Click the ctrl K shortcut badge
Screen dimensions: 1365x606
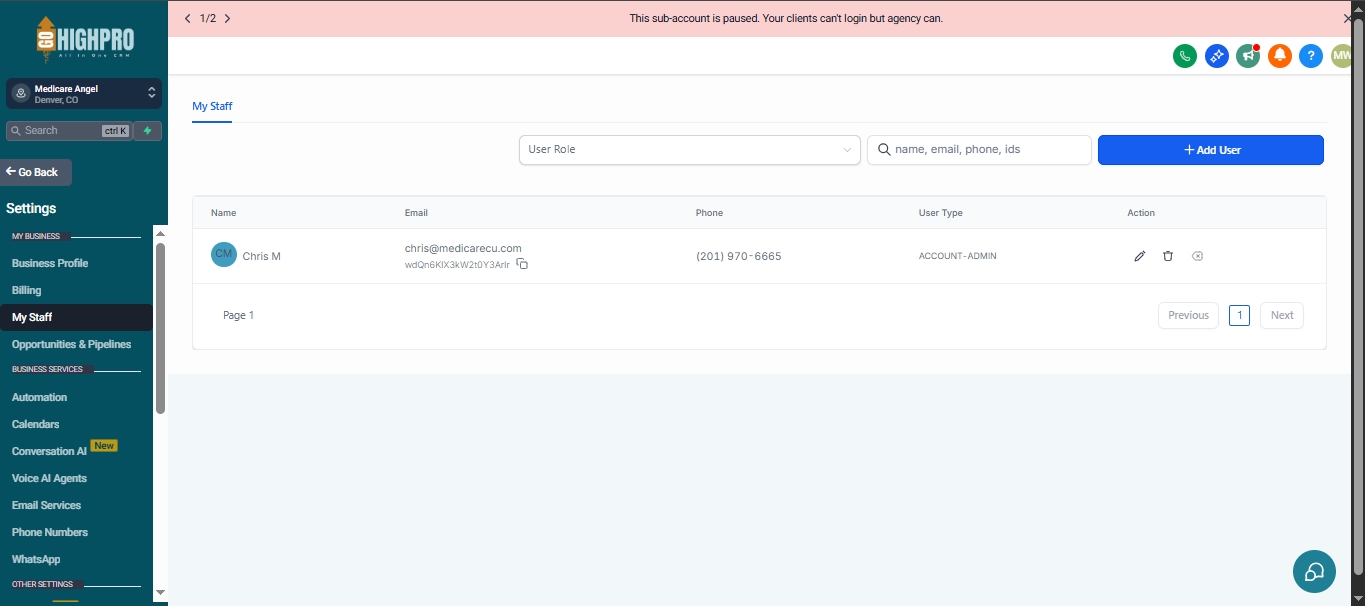[x=116, y=131]
